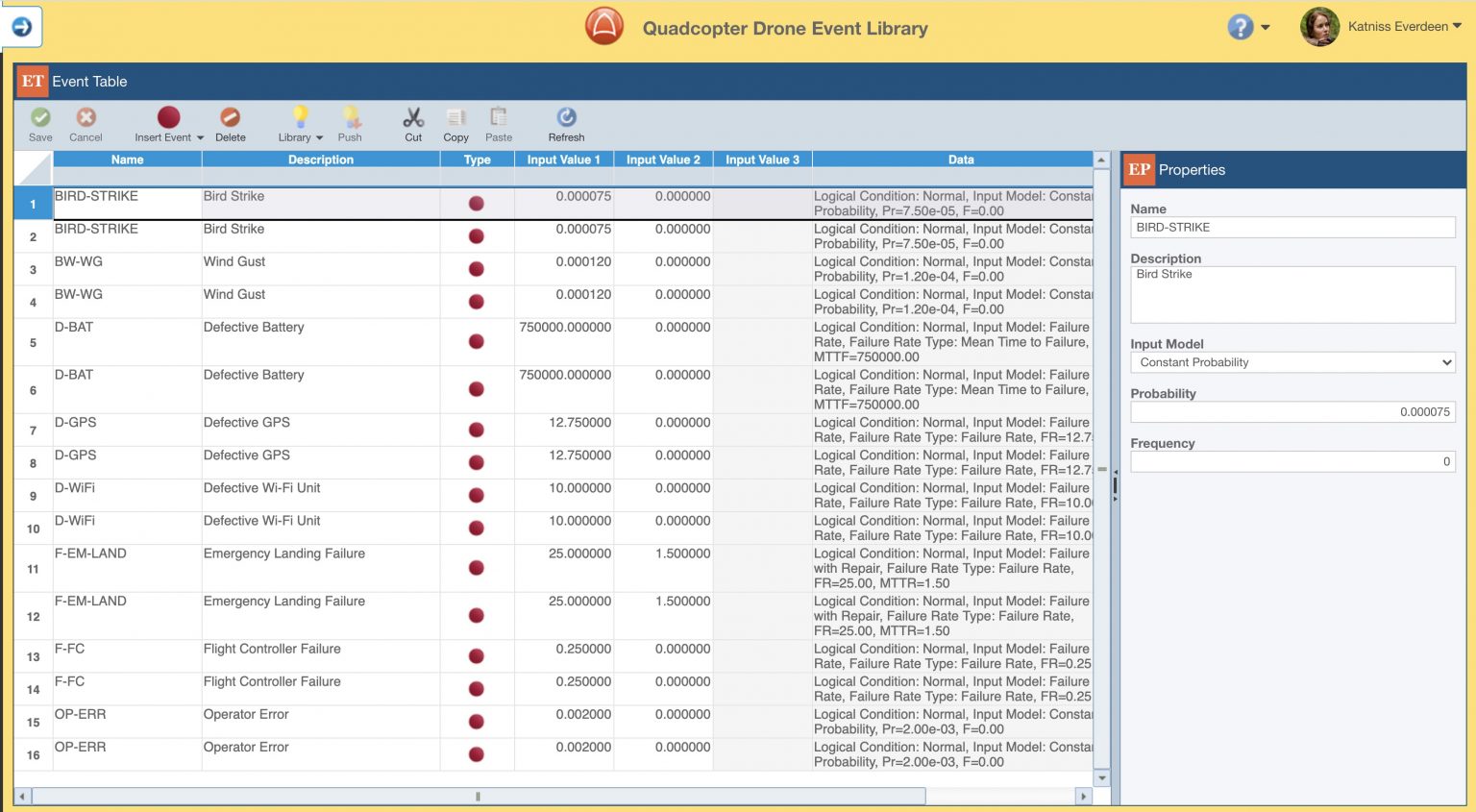Open the Insert Event dropdown arrow
The width and height of the screenshot is (1476, 812).
(x=199, y=136)
